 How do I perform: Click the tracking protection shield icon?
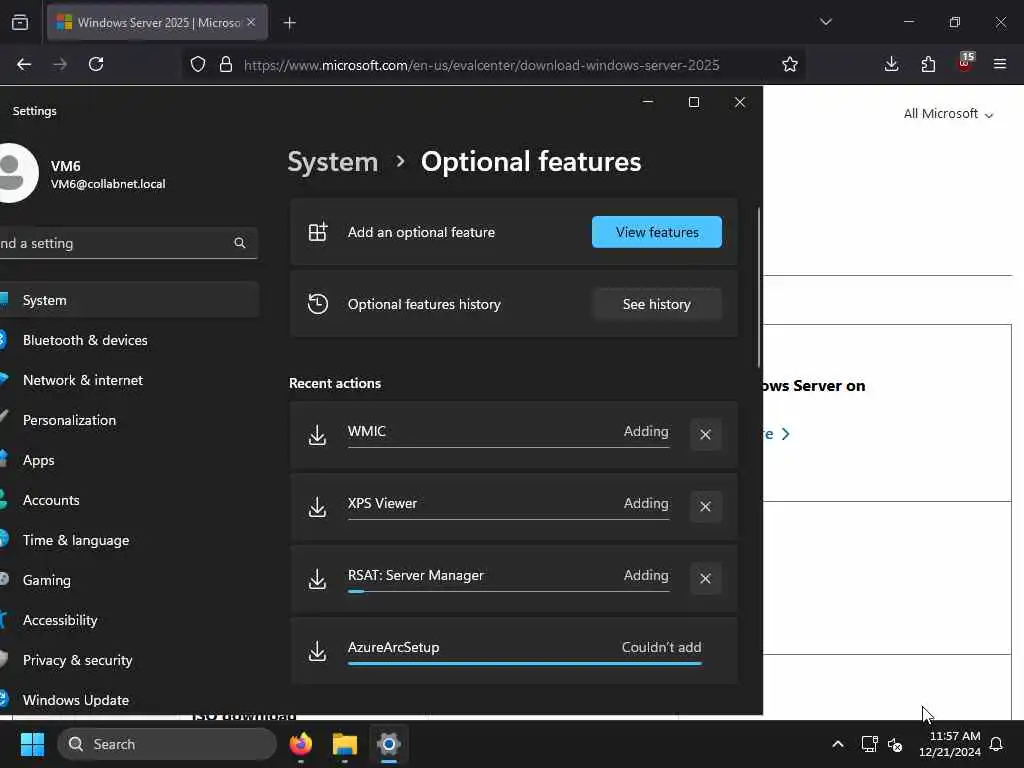click(198, 64)
